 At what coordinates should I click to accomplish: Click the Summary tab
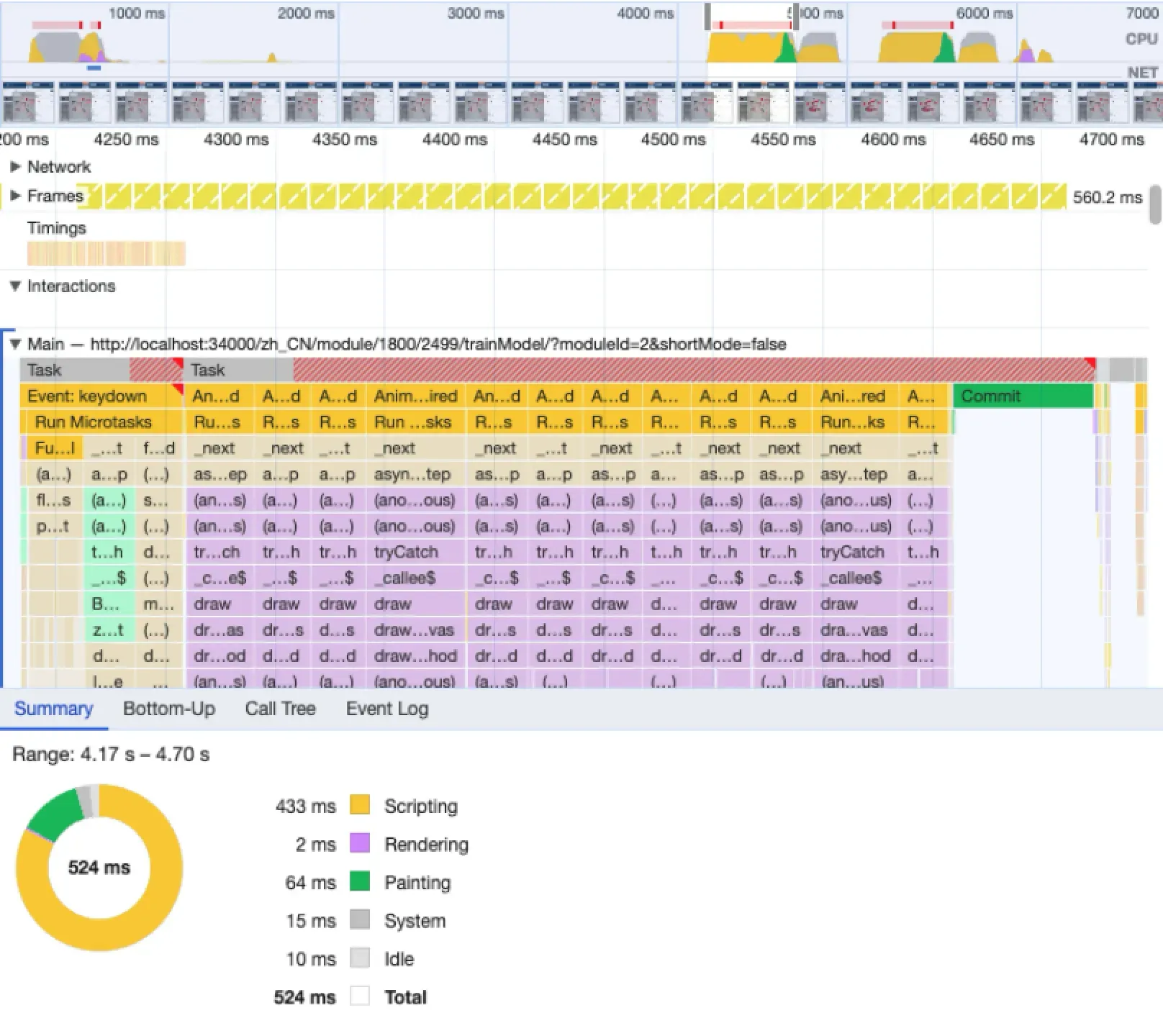(53, 709)
